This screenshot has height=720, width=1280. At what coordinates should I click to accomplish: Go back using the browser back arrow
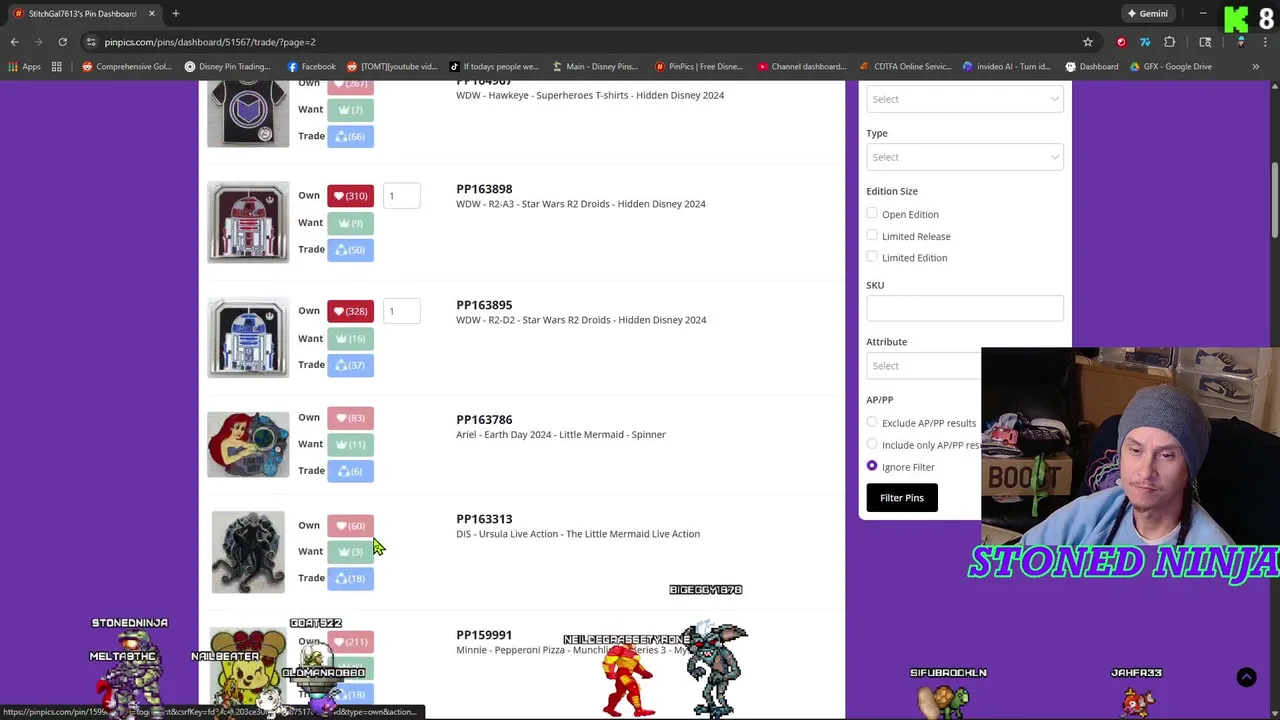click(x=14, y=42)
